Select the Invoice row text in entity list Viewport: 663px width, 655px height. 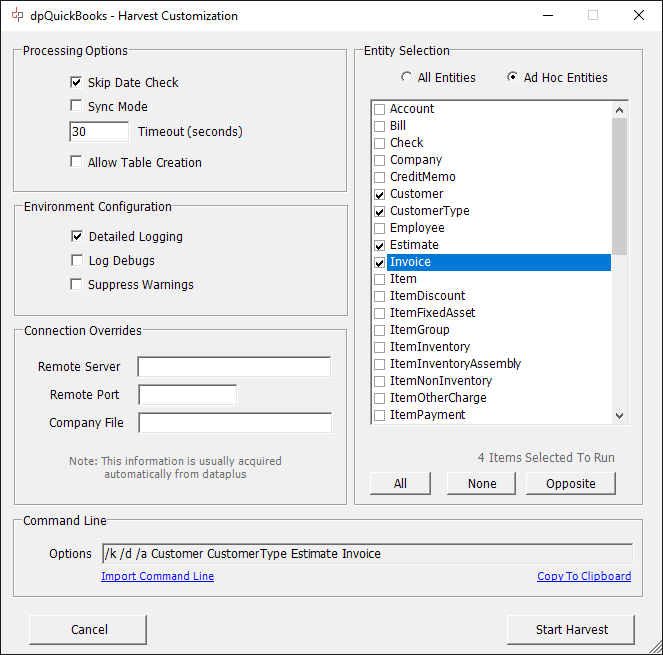coord(410,262)
